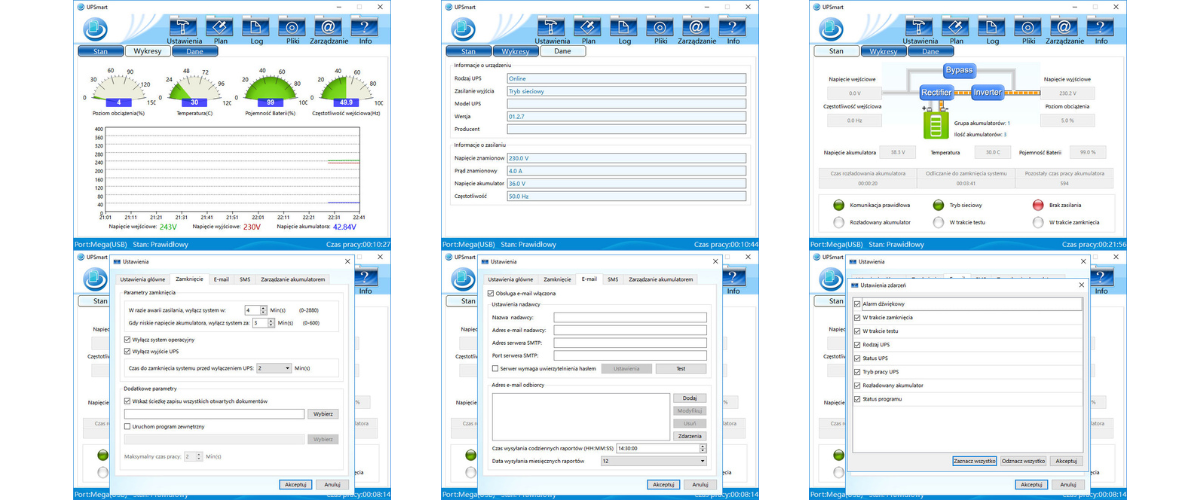1200x500 pixels.
Task: Click the Bypass block in the power diagram
Action: tap(959, 70)
